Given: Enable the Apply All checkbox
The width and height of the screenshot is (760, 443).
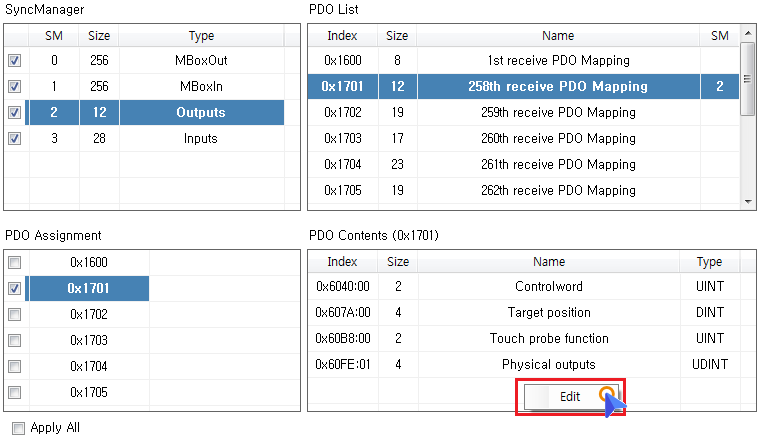Looking at the screenshot, I should pos(17,428).
